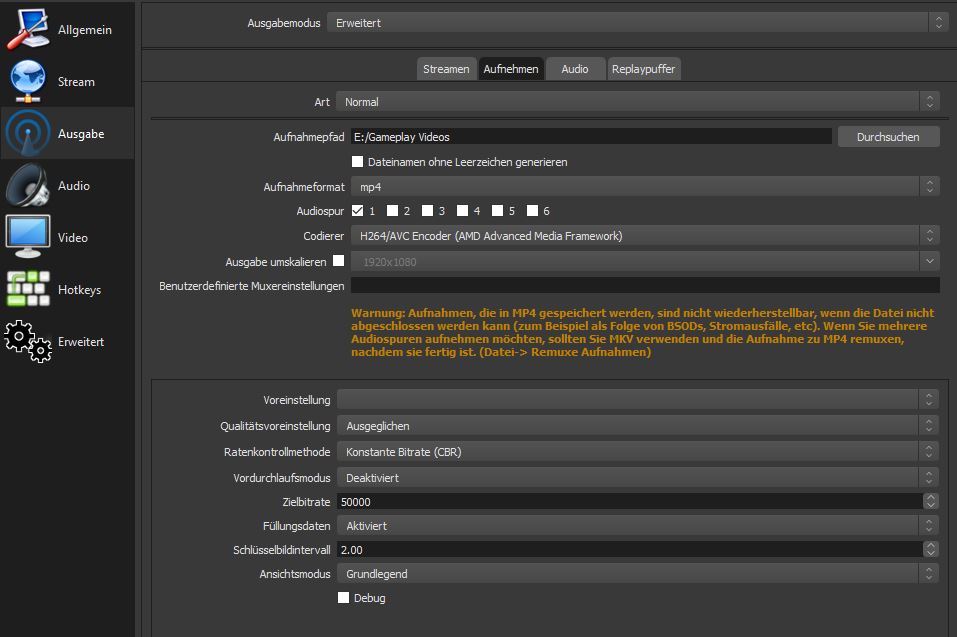The height and width of the screenshot is (637, 957).
Task: Click the Schlüsselbildintervall stepper arrows
Action: (930, 550)
